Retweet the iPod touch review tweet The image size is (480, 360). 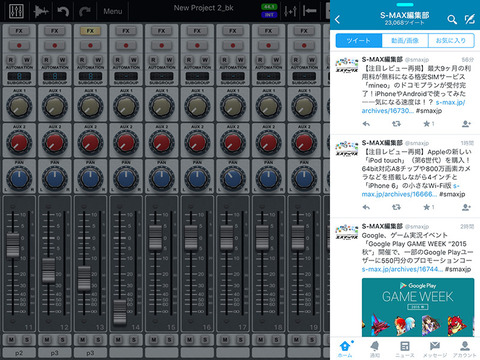pos(396,207)
